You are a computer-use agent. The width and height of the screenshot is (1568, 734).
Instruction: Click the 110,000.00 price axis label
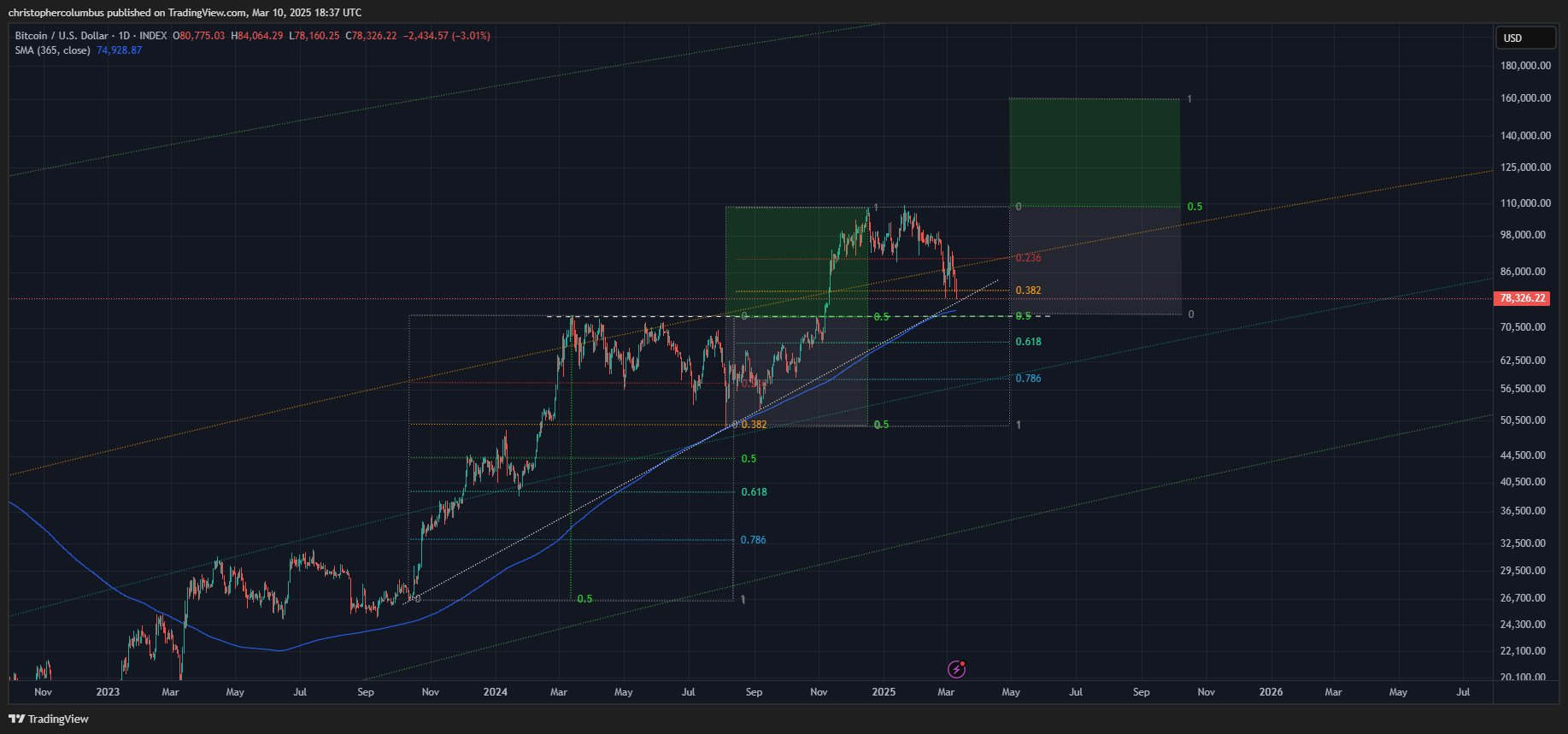[1525, 203]
